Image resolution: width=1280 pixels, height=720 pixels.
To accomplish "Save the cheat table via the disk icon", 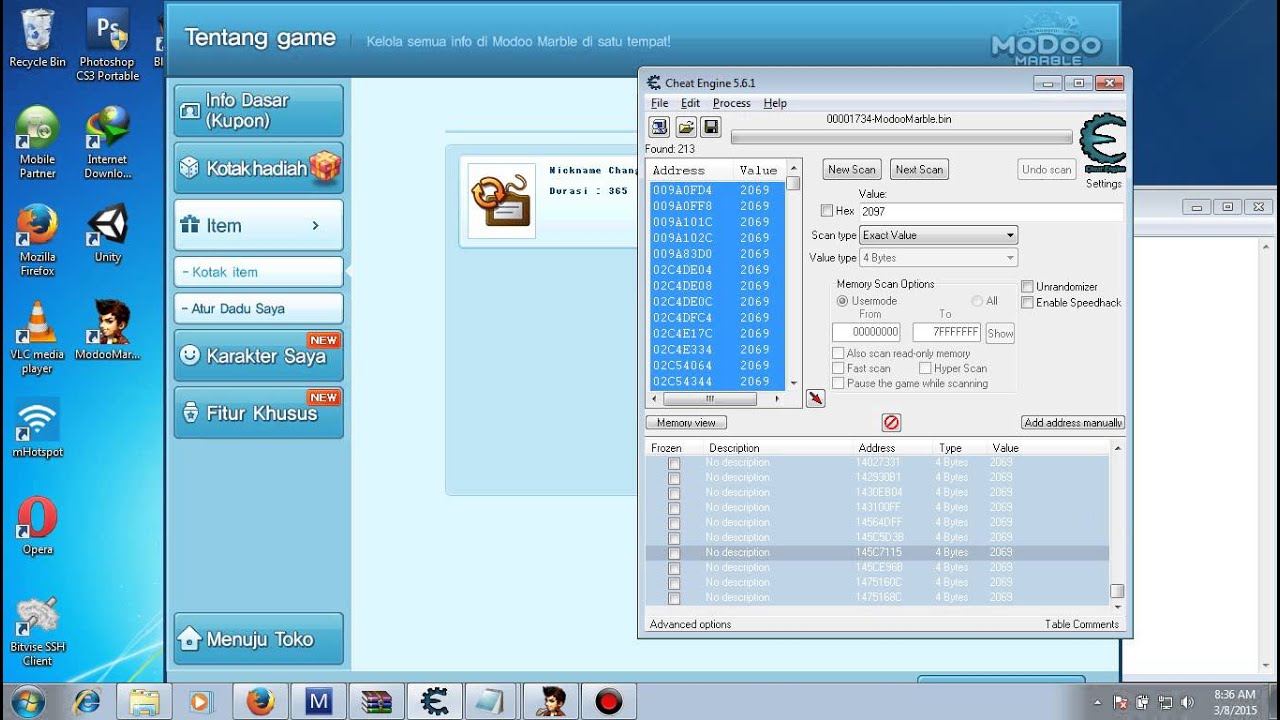I will [x=712, y=127].
